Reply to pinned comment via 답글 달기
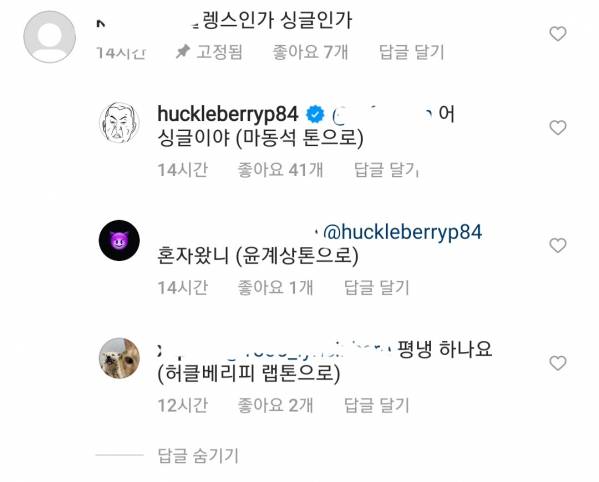This screenshot has height=482, width=599. click(x=411, y=52)
